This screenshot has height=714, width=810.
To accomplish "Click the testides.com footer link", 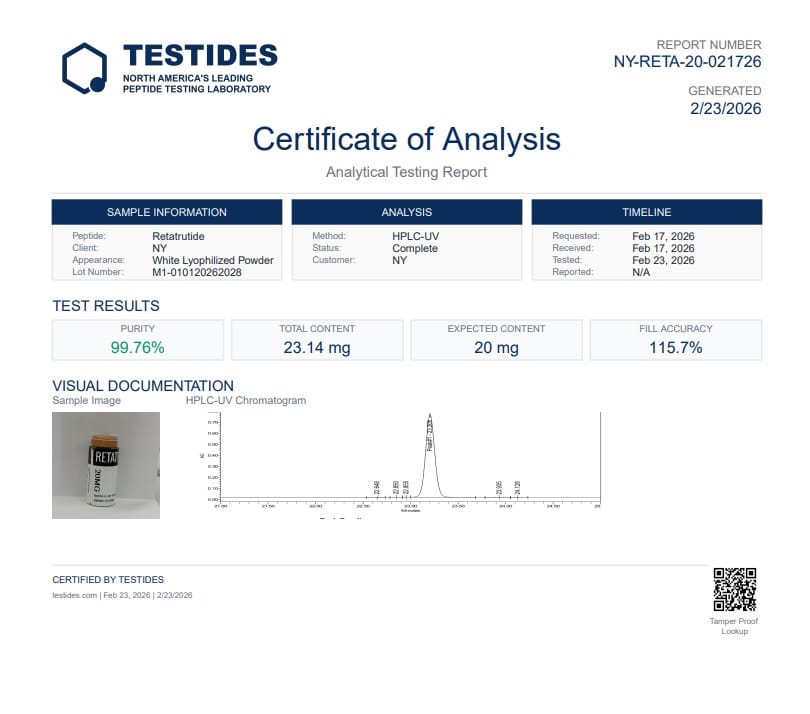I will 74,595.
